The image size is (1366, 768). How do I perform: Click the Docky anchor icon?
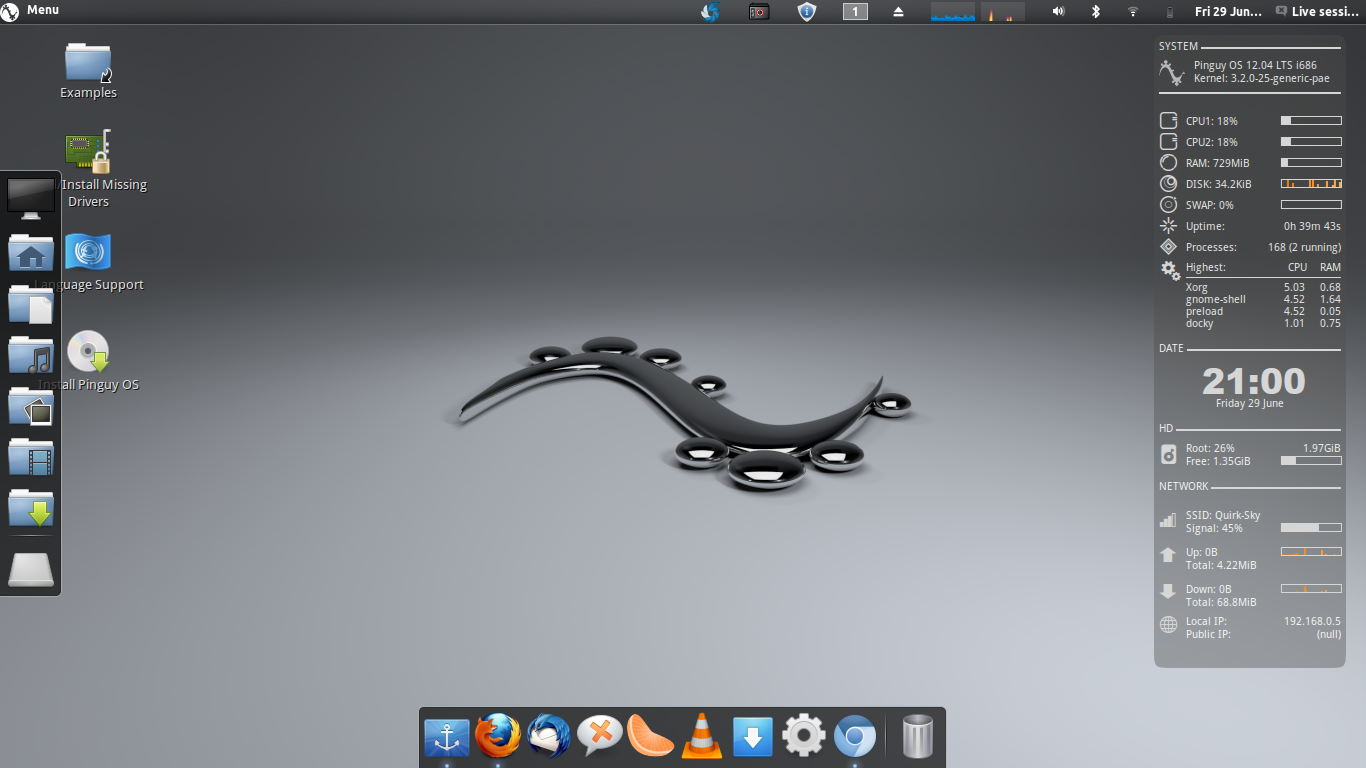[446, 738]
